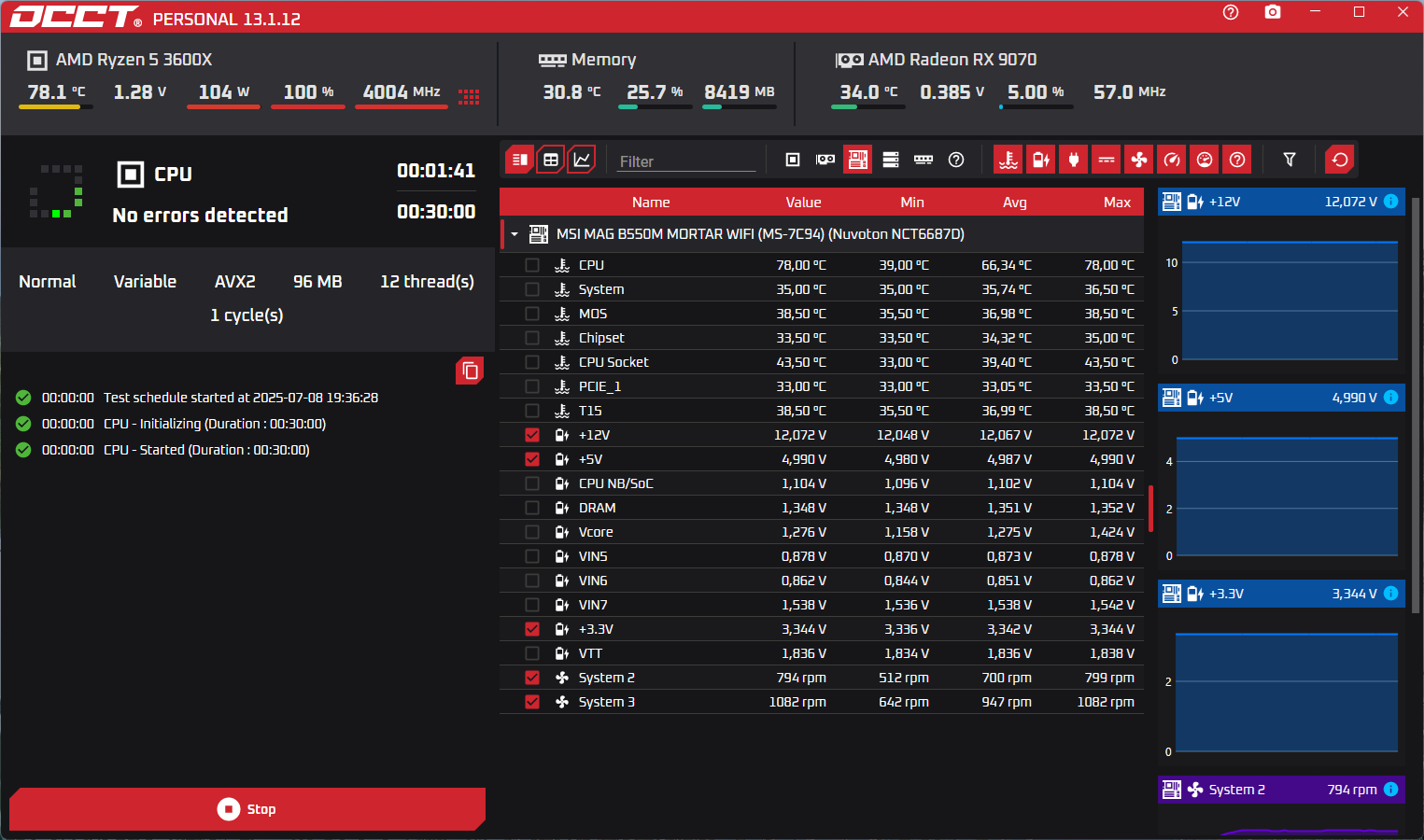Toggle power plug sensor type filter

coord(1074,160)
